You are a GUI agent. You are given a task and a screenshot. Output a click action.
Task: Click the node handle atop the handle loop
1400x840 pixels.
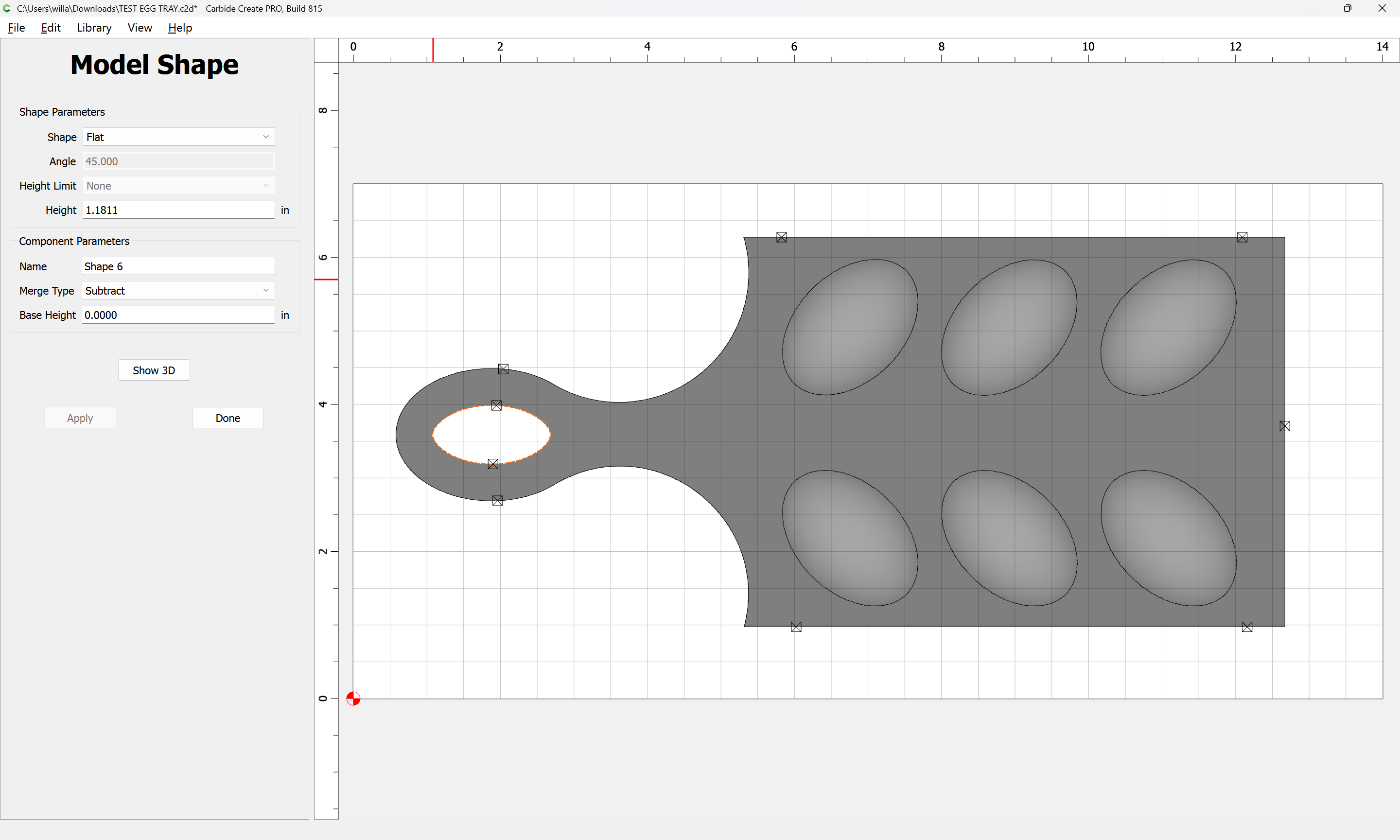tap(503, 369)
